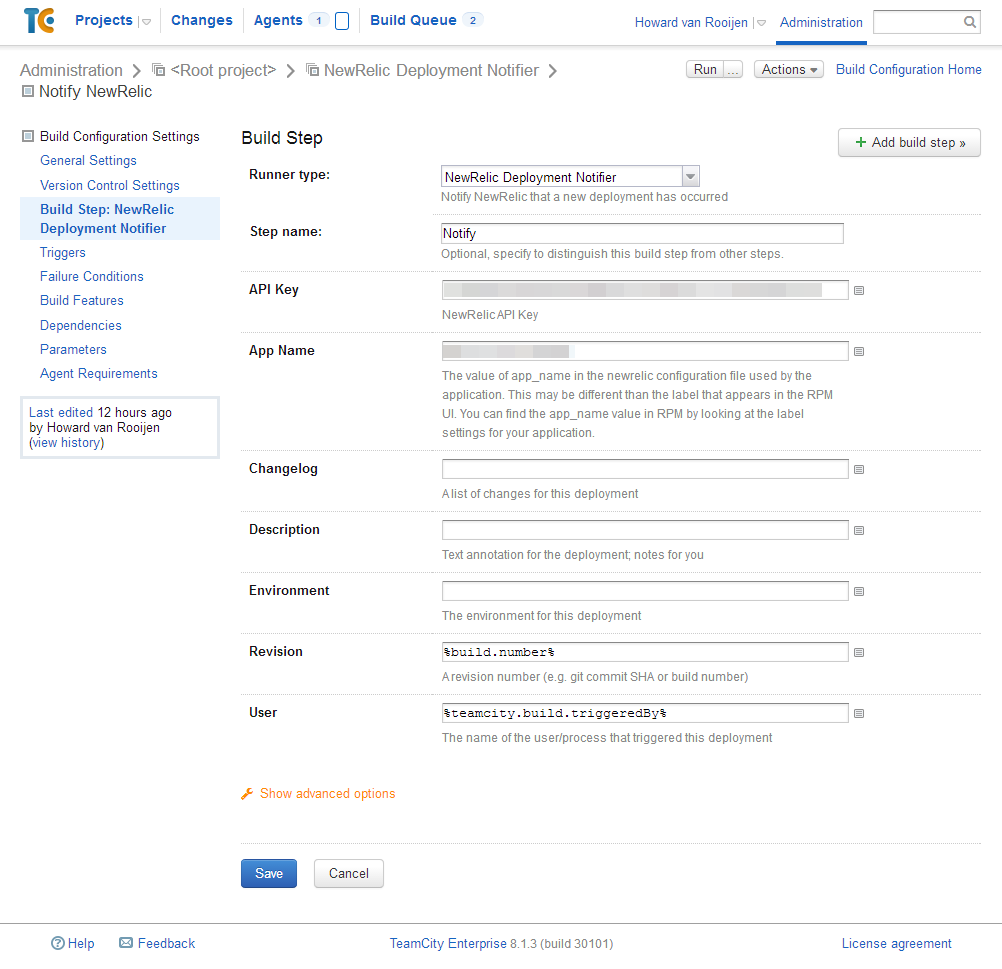Click the Run button

(x=705, y=69)
